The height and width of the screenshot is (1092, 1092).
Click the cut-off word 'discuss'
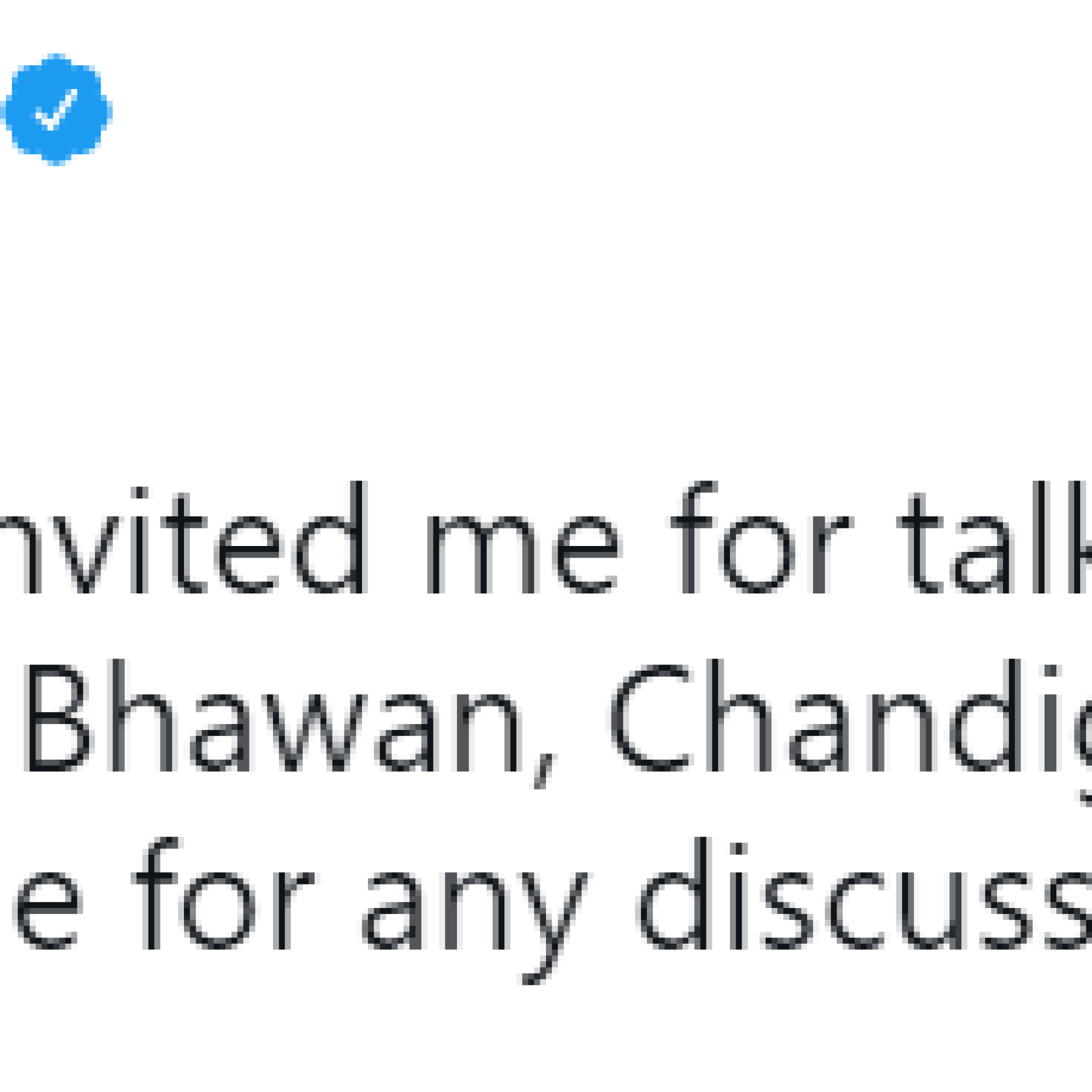point(864,901)
